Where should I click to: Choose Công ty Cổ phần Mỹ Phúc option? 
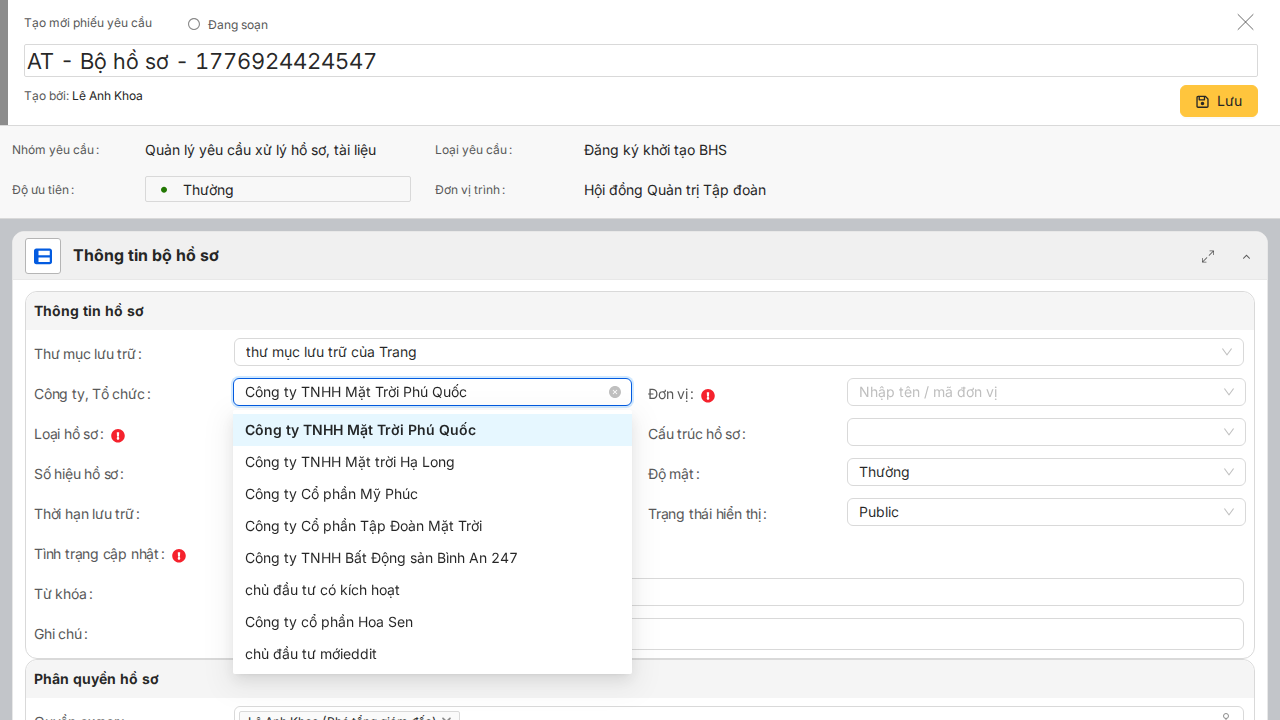[331, 494]
